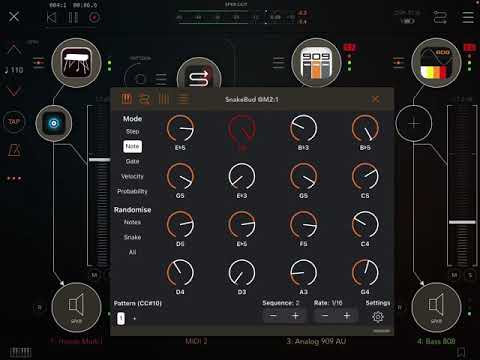The width and height of the screenshot is (480, 360).
Task: Click the C5 note knob
Action: [x=365, y=177]
